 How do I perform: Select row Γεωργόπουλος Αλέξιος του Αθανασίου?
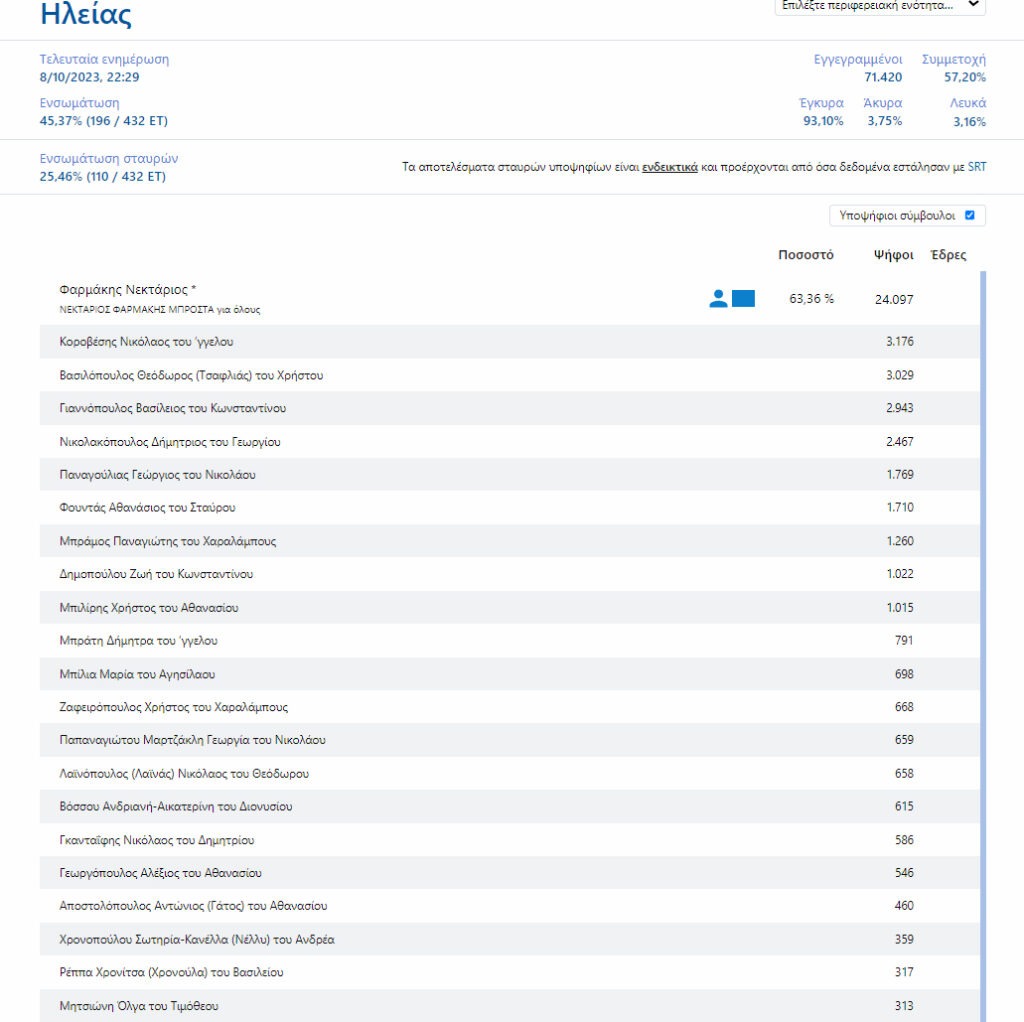[509, 873]
